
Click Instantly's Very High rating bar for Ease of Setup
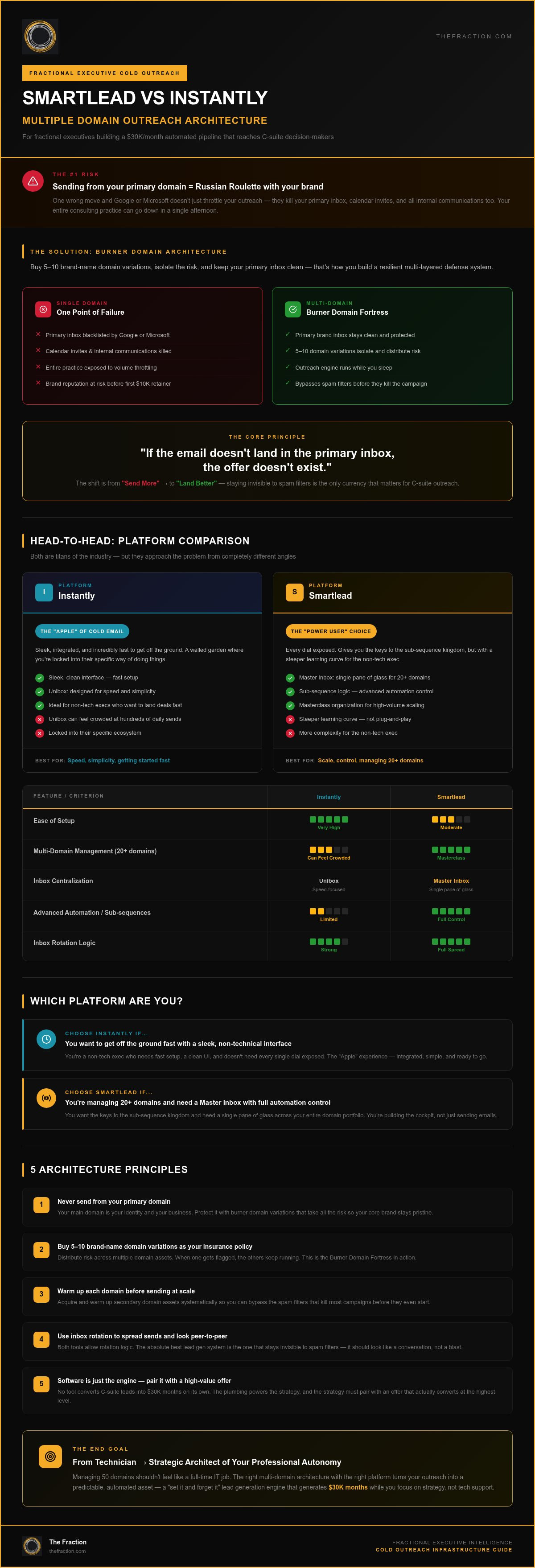[x=329, y=819]
